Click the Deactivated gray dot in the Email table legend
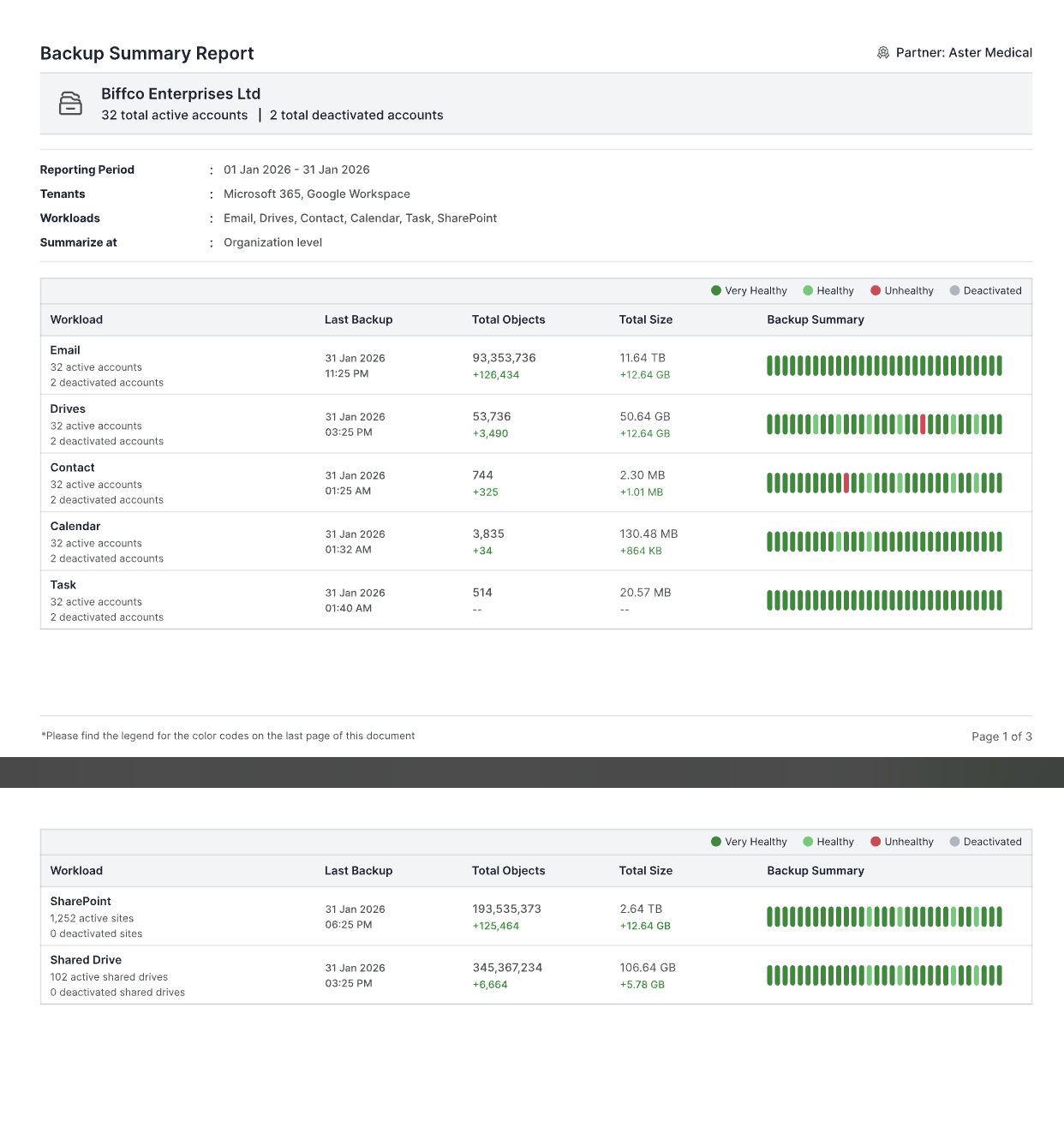Screen dimensions: 1064x1139 [x=954, y=290]
